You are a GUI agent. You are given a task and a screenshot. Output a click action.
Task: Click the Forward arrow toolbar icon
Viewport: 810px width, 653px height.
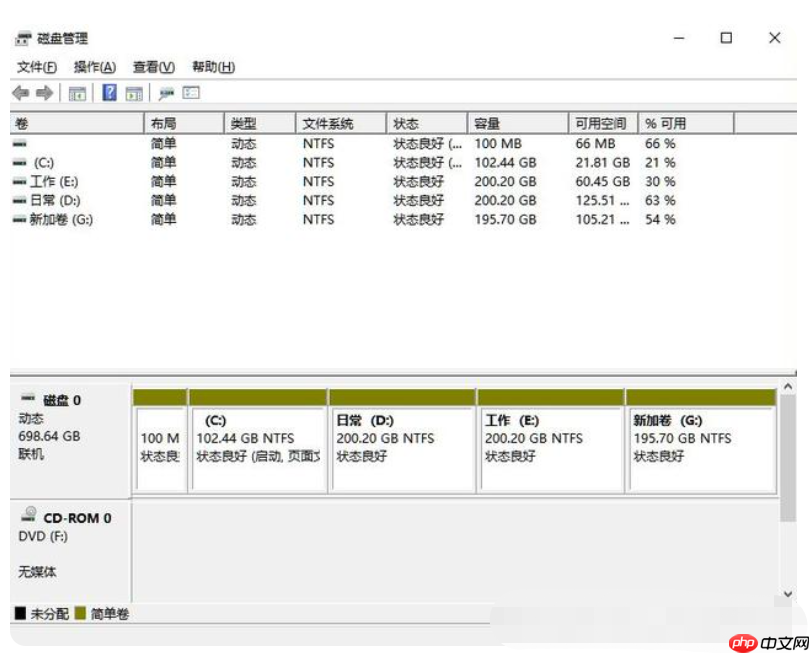[44, 93]
